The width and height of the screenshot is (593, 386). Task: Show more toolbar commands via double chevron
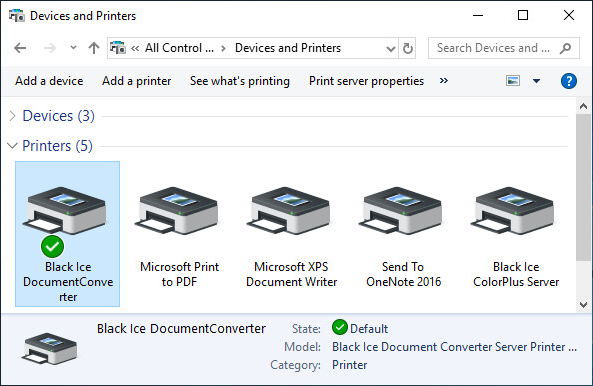point(444,81)
